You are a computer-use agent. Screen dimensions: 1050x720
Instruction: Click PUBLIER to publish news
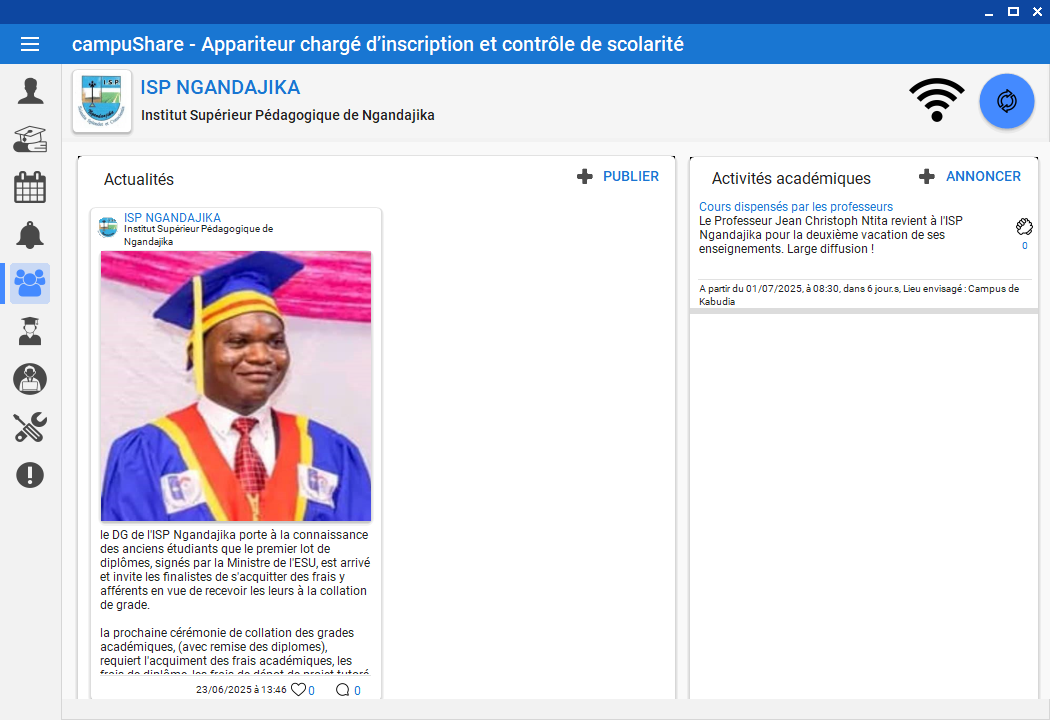click(x=619, y=176)
